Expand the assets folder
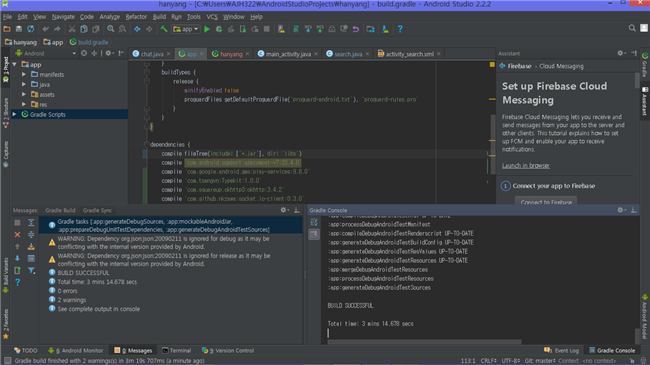The width and height of the screenshot is (650, 365). [24, 95]
